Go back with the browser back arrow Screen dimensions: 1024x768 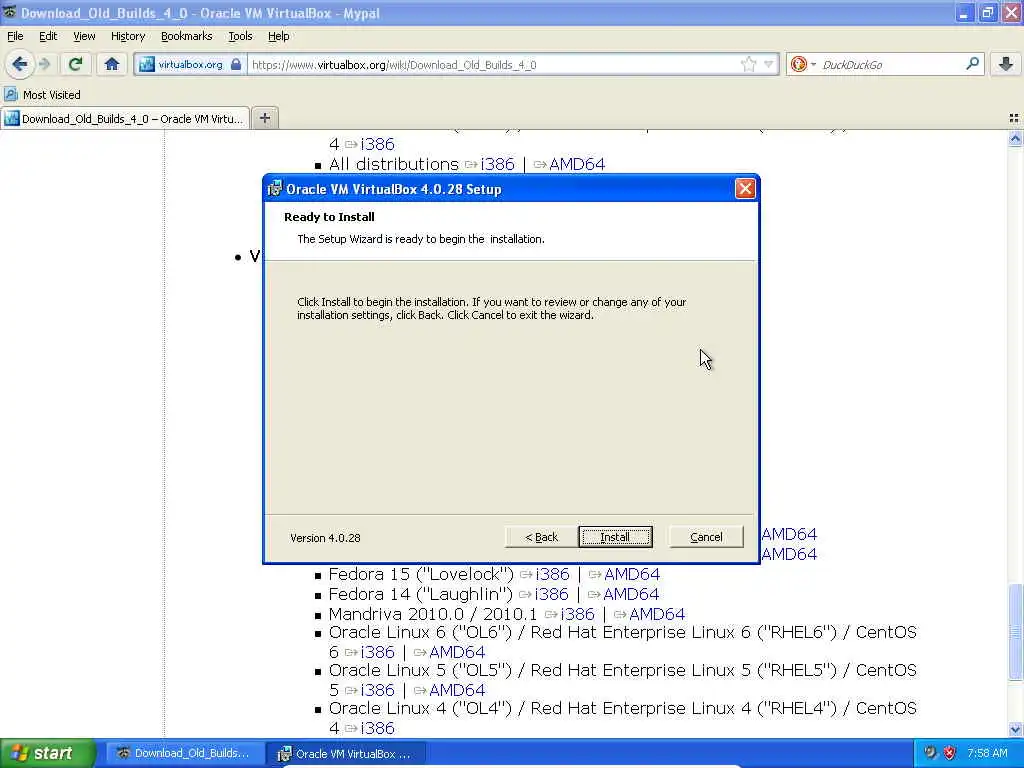[20, 64]
